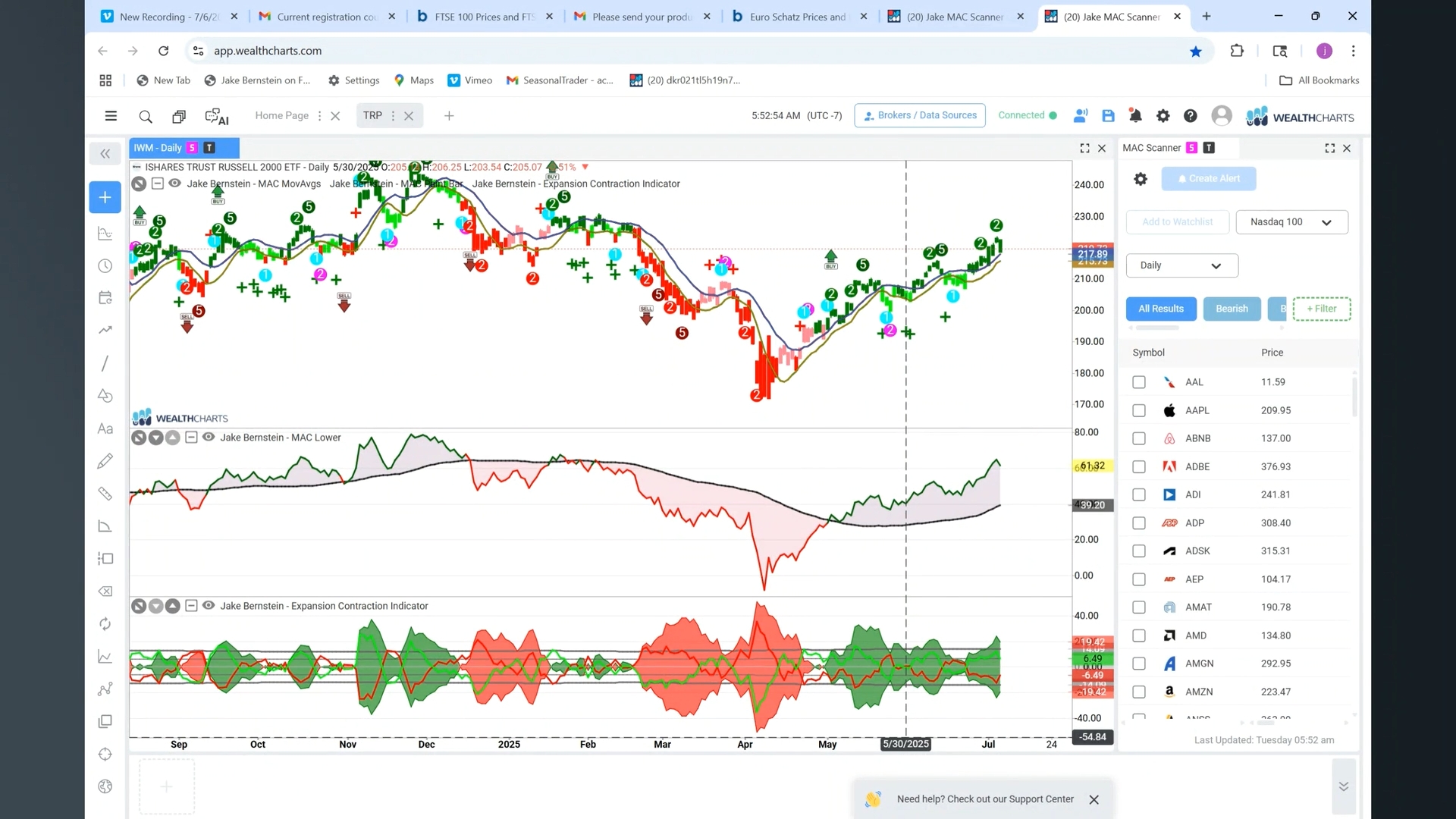This screenshot has height=819, width=1456.
Task: Select the pencil drawing tool
Action: tap(105, 461)
